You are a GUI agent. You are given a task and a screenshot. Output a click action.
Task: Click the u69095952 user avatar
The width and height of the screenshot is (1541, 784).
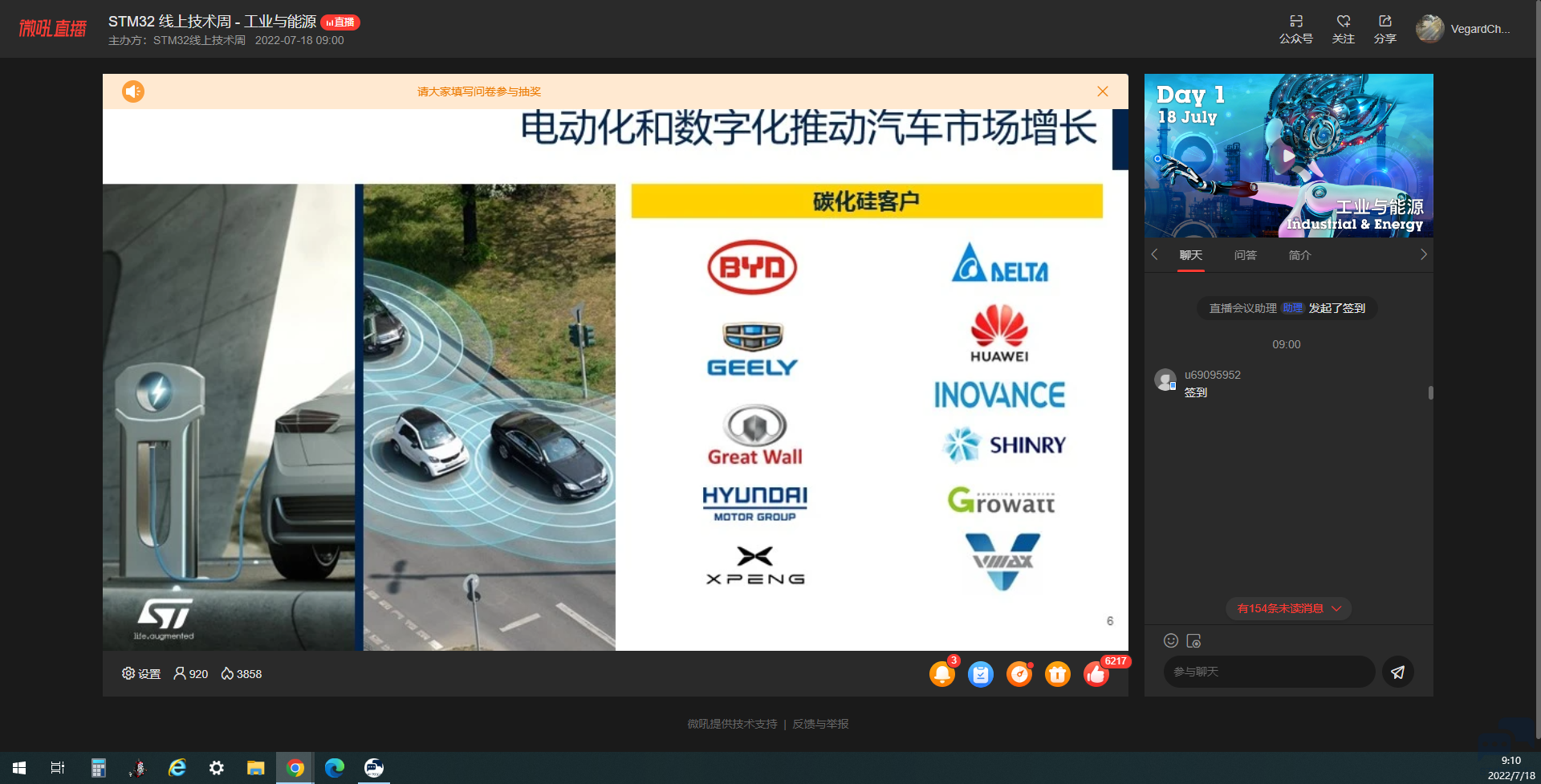pyautogui.click(x=1165, y=380)
